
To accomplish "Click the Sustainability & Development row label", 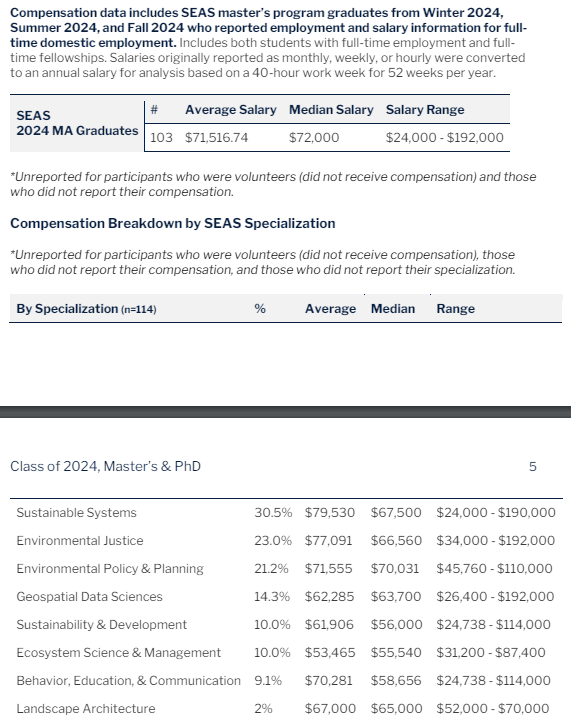I will point(101,625).
